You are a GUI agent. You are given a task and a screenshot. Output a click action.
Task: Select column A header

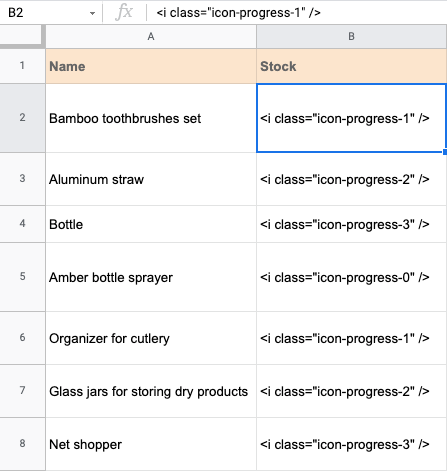click(x=151, y=36)
